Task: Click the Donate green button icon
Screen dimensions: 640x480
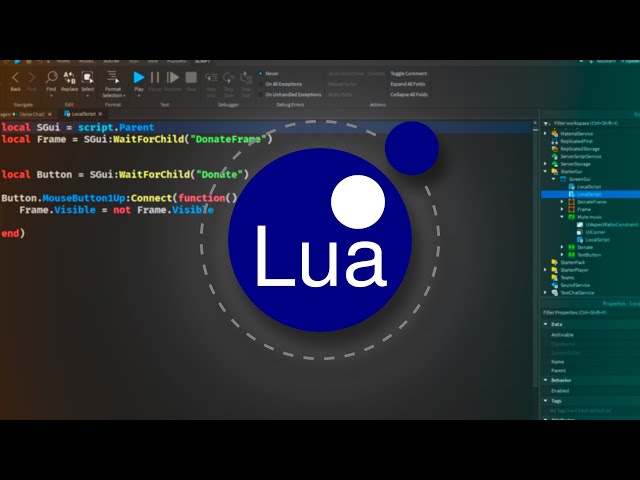Action: pos(572,247)
